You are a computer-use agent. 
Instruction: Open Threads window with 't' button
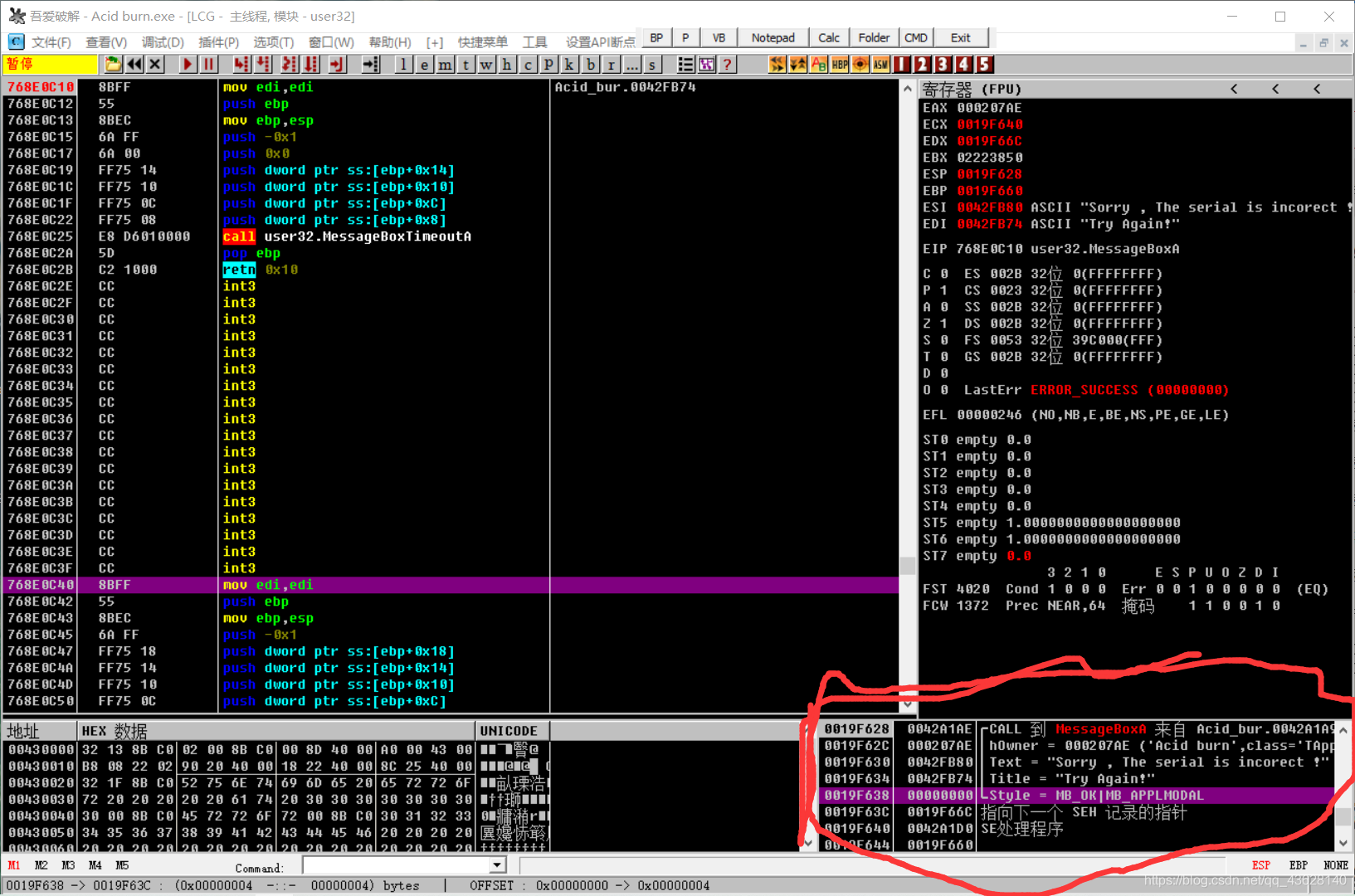coord(465,64)
